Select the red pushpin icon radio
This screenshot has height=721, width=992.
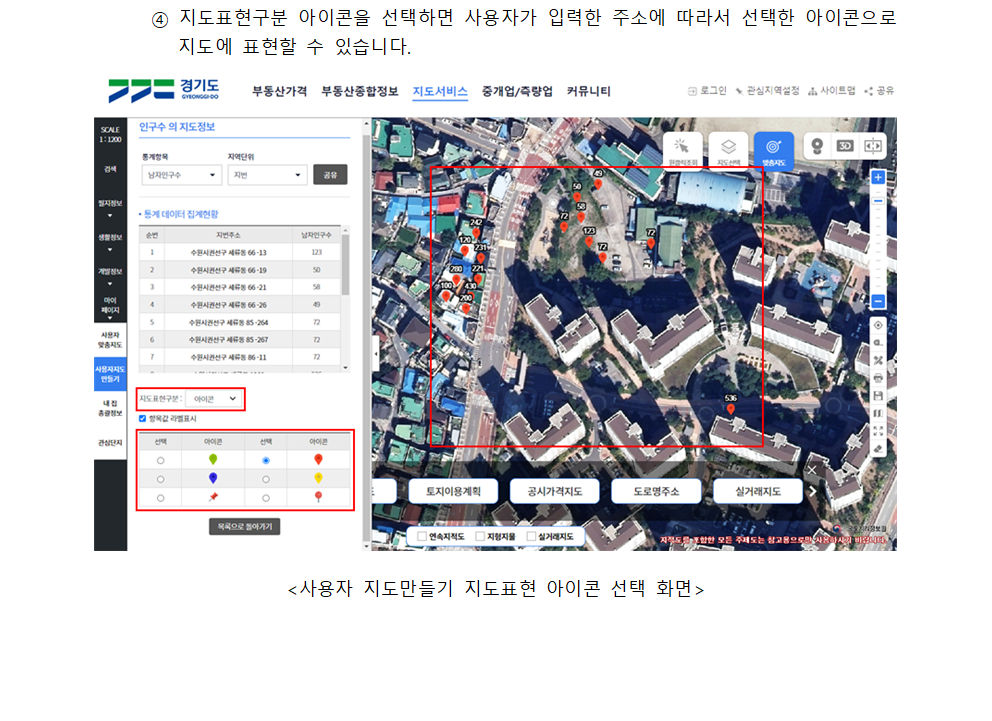click(161, 498)
